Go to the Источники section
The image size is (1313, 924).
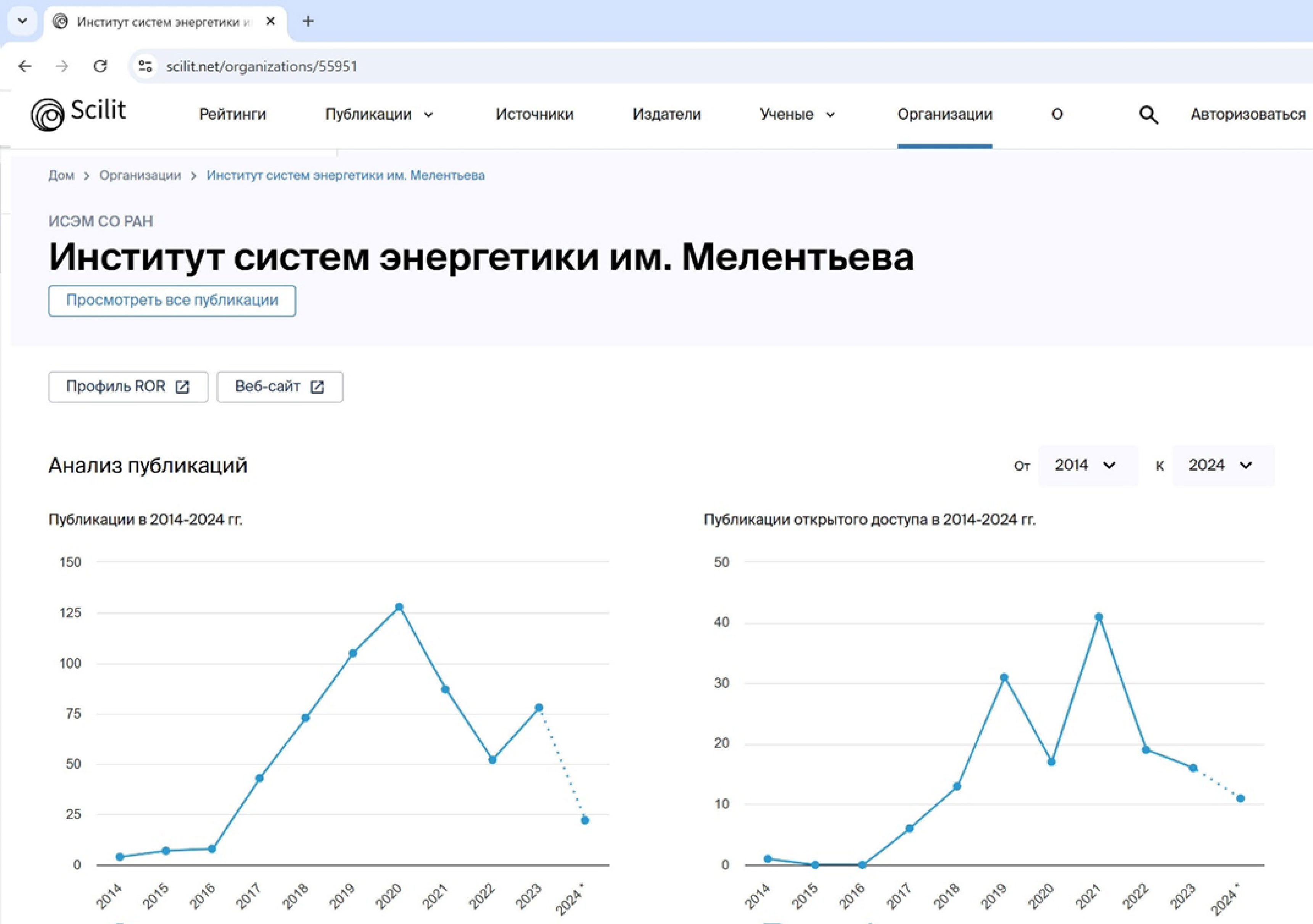point(534,114)
